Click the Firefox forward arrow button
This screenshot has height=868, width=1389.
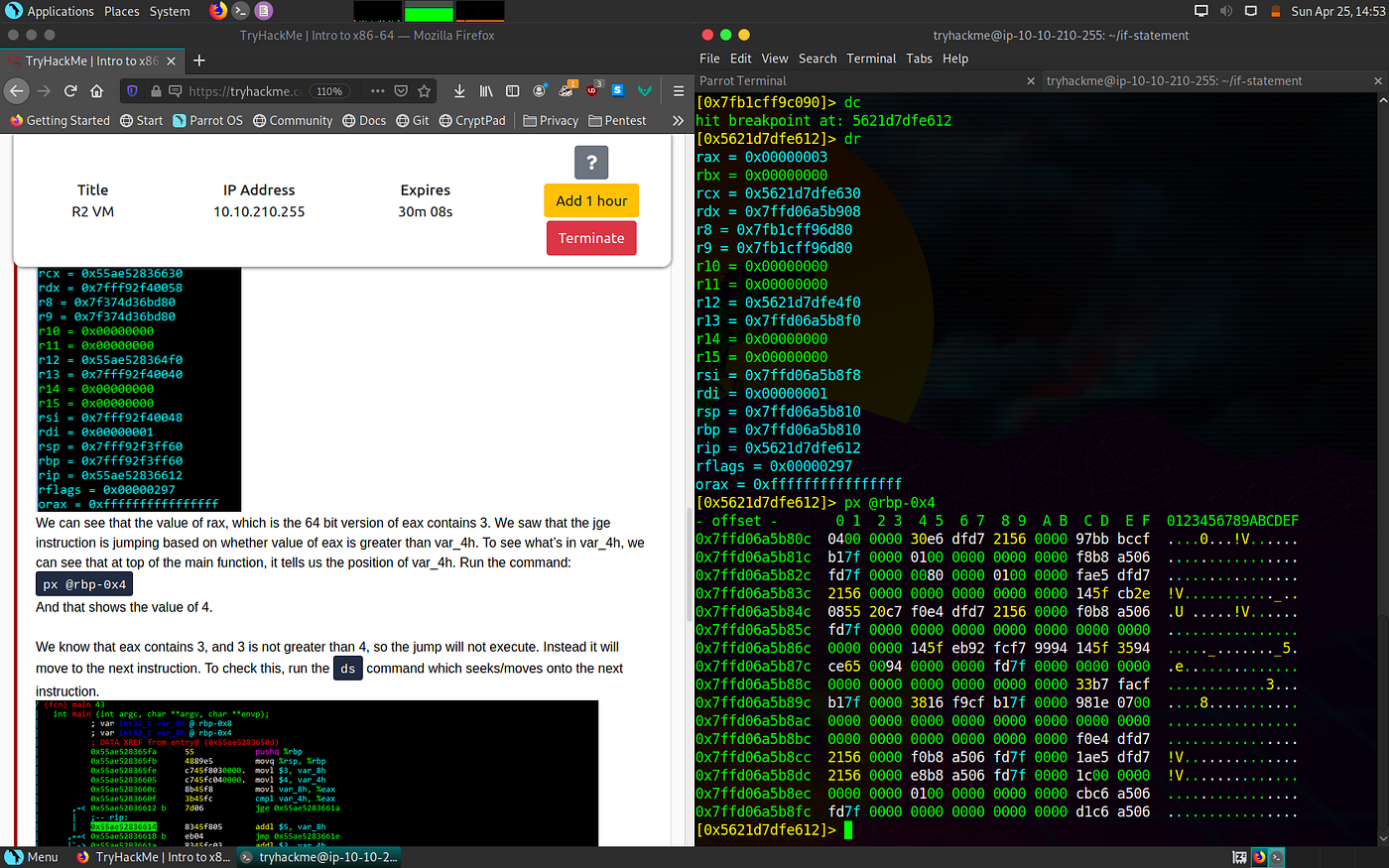click(x=44, y=91)
